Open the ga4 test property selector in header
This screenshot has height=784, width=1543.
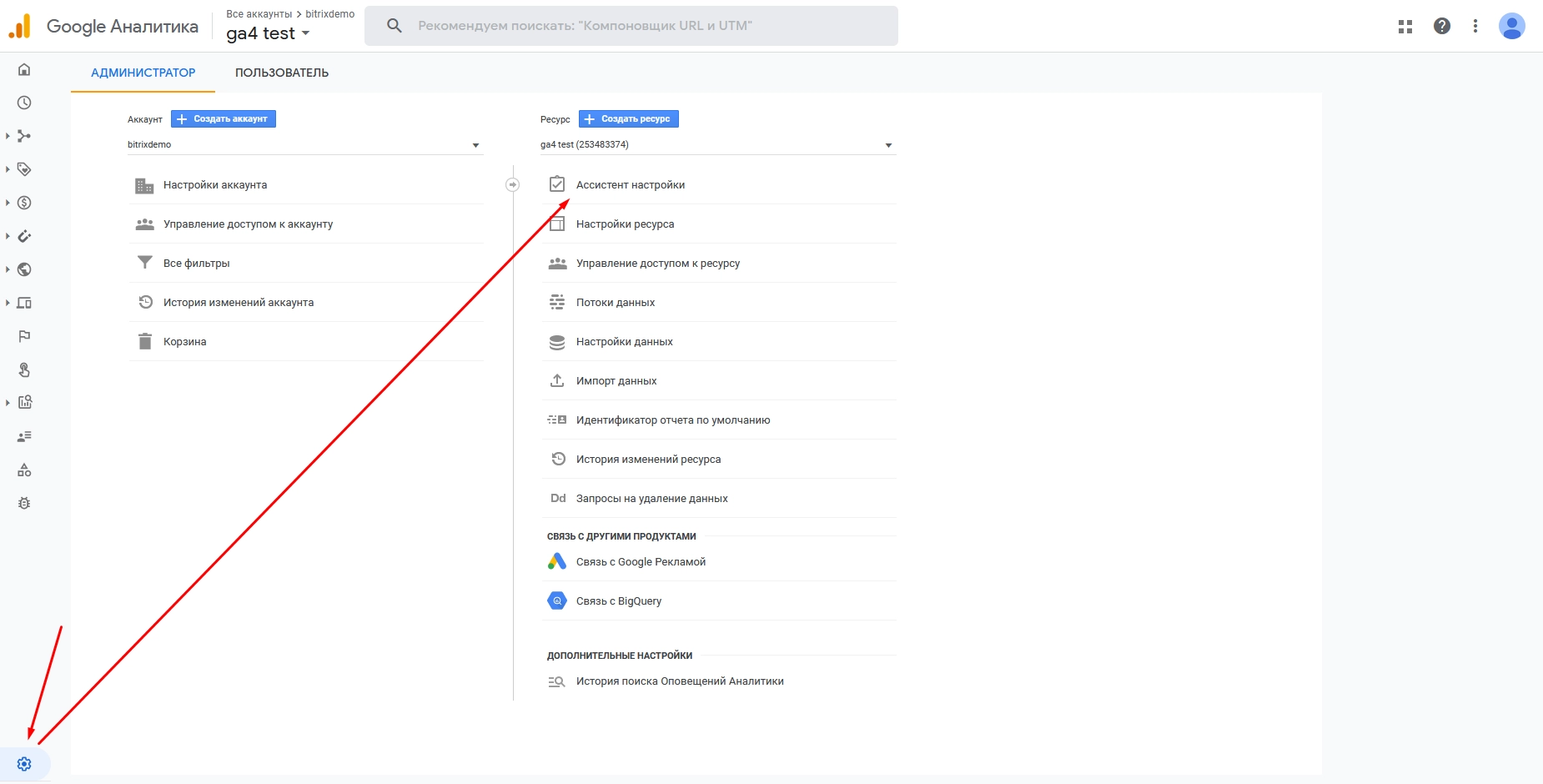click(268, 33)
